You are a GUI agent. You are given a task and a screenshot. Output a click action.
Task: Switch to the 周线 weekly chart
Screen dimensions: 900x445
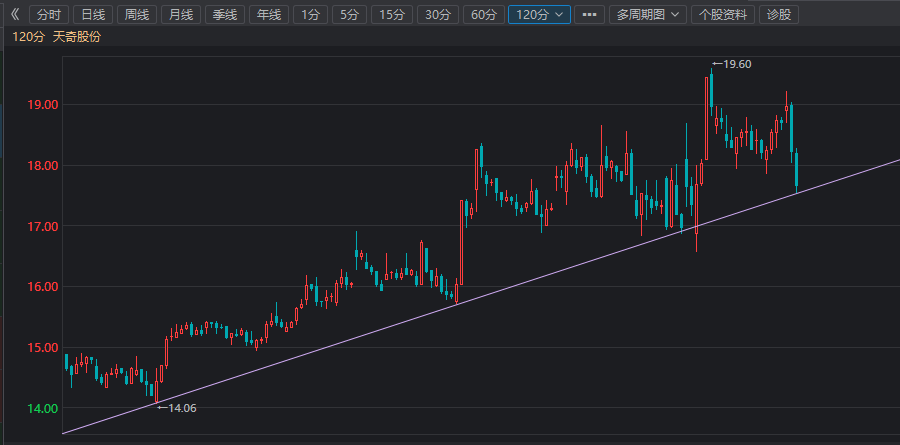137,14
